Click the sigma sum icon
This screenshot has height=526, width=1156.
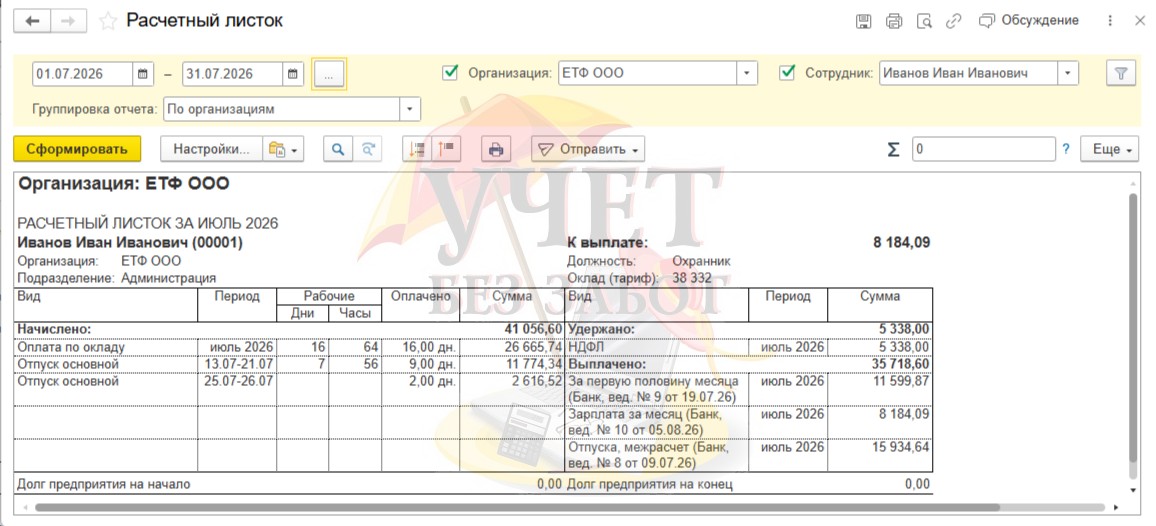[x=893, y=150]
